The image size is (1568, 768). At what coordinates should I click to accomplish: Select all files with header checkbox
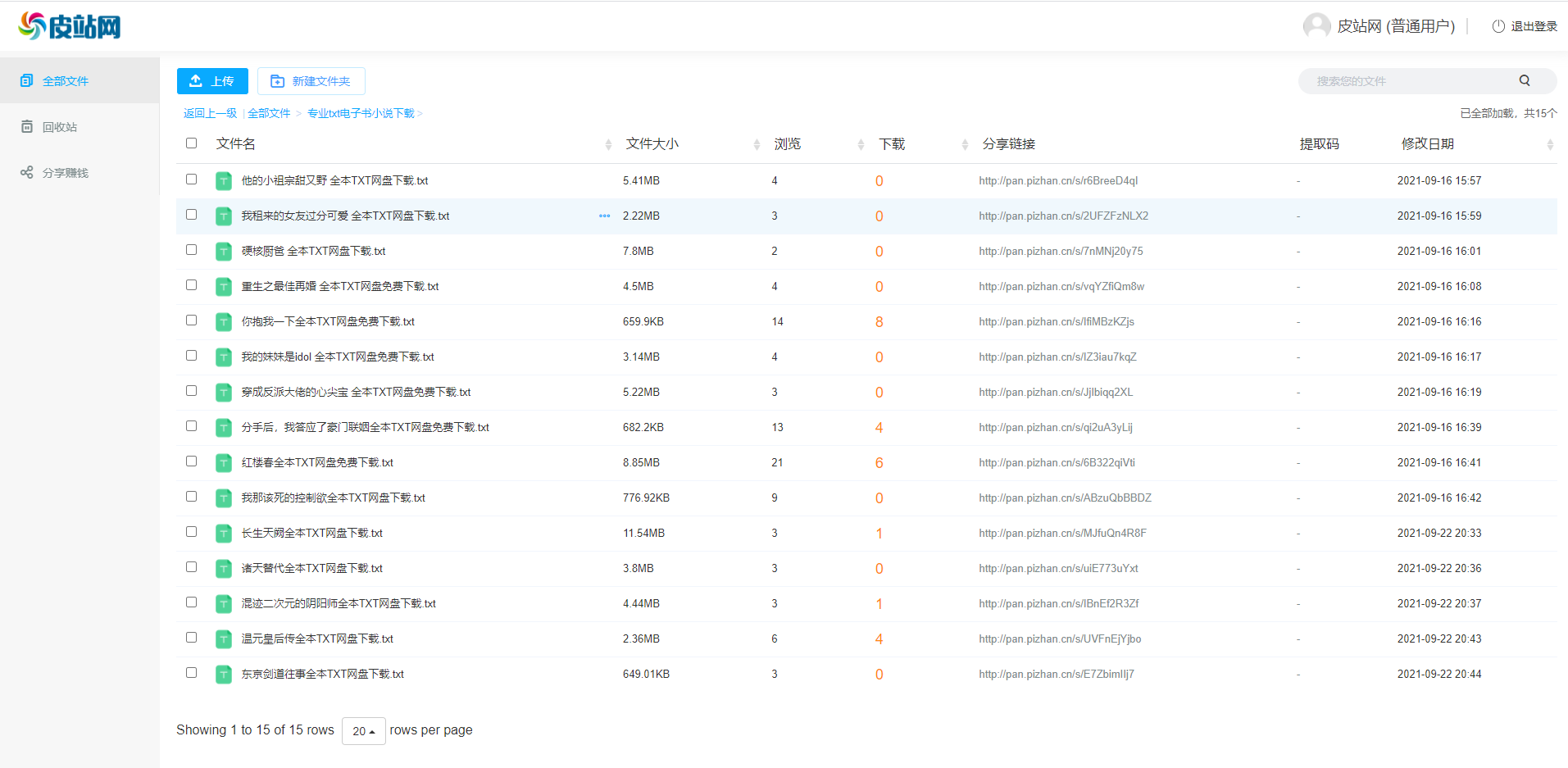coord(192,143)
